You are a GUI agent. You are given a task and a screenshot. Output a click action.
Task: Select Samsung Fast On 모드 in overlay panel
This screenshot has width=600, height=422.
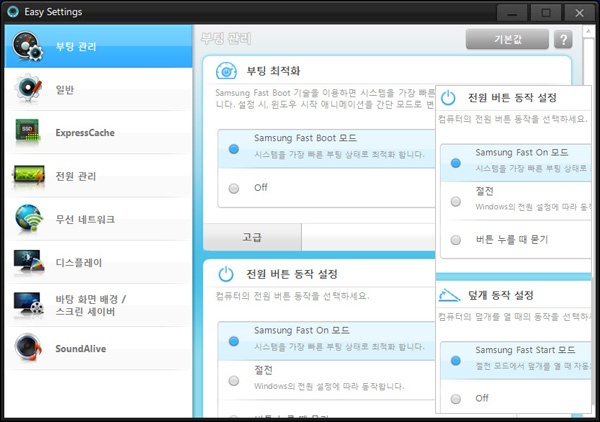pos(455,163)
